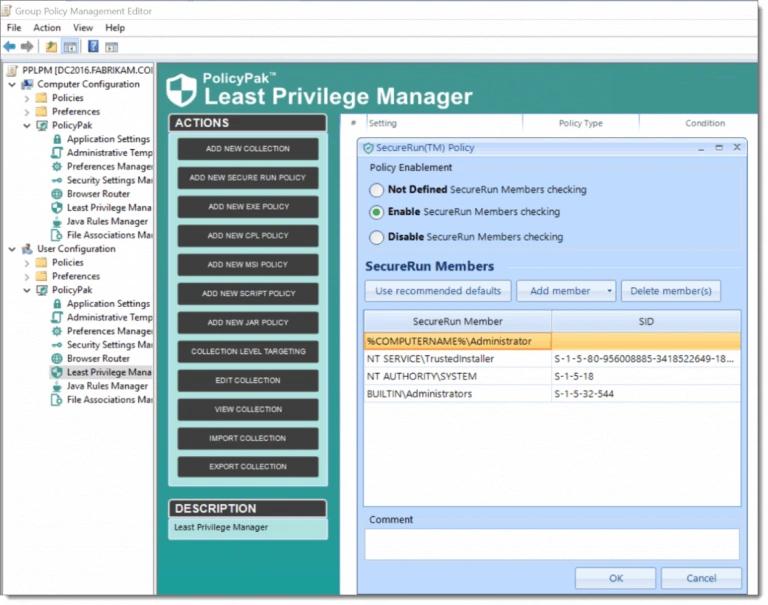Click Use recommended defaults button
The width and height of the screenshot is (768, 605).
point(438,291)
